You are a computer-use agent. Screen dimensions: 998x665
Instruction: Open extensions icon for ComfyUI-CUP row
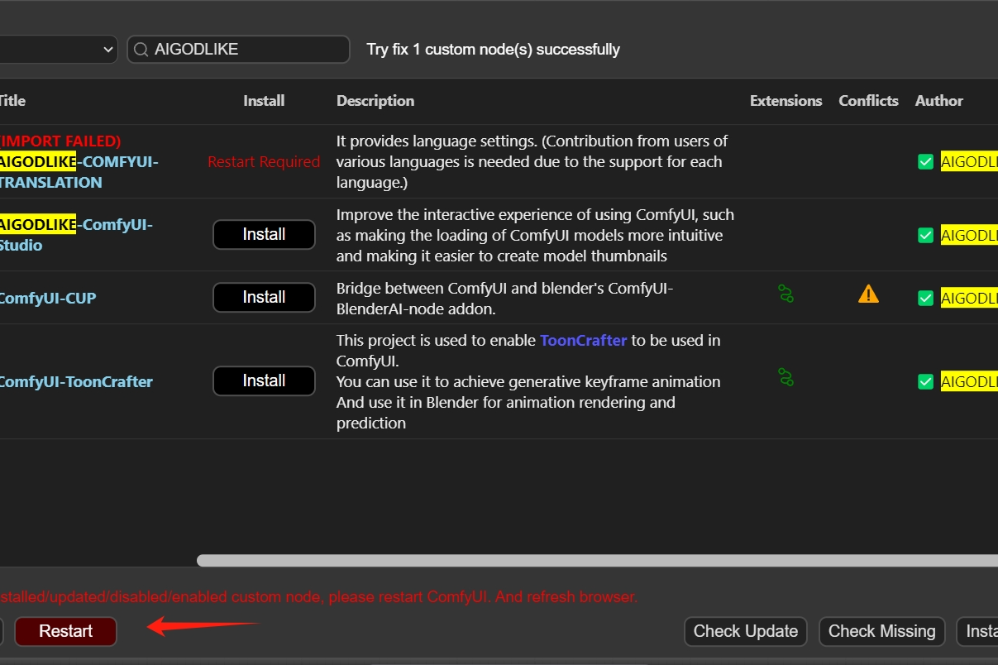(x=786, y=294)
